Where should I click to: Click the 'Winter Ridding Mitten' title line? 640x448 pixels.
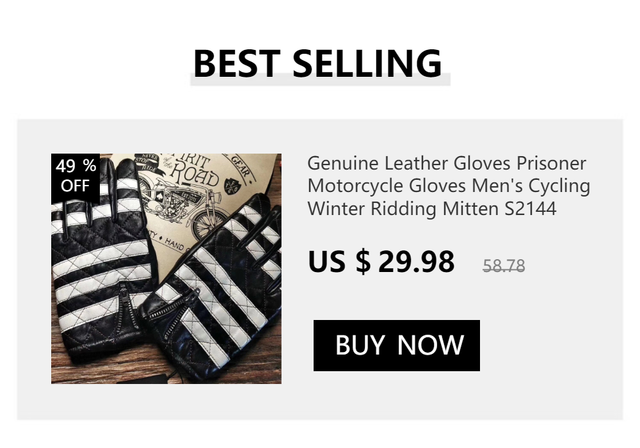coord(403,208)
